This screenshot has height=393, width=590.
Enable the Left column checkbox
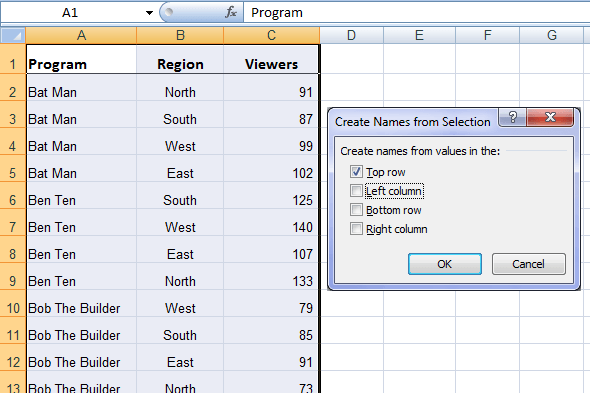click(356, 191)
